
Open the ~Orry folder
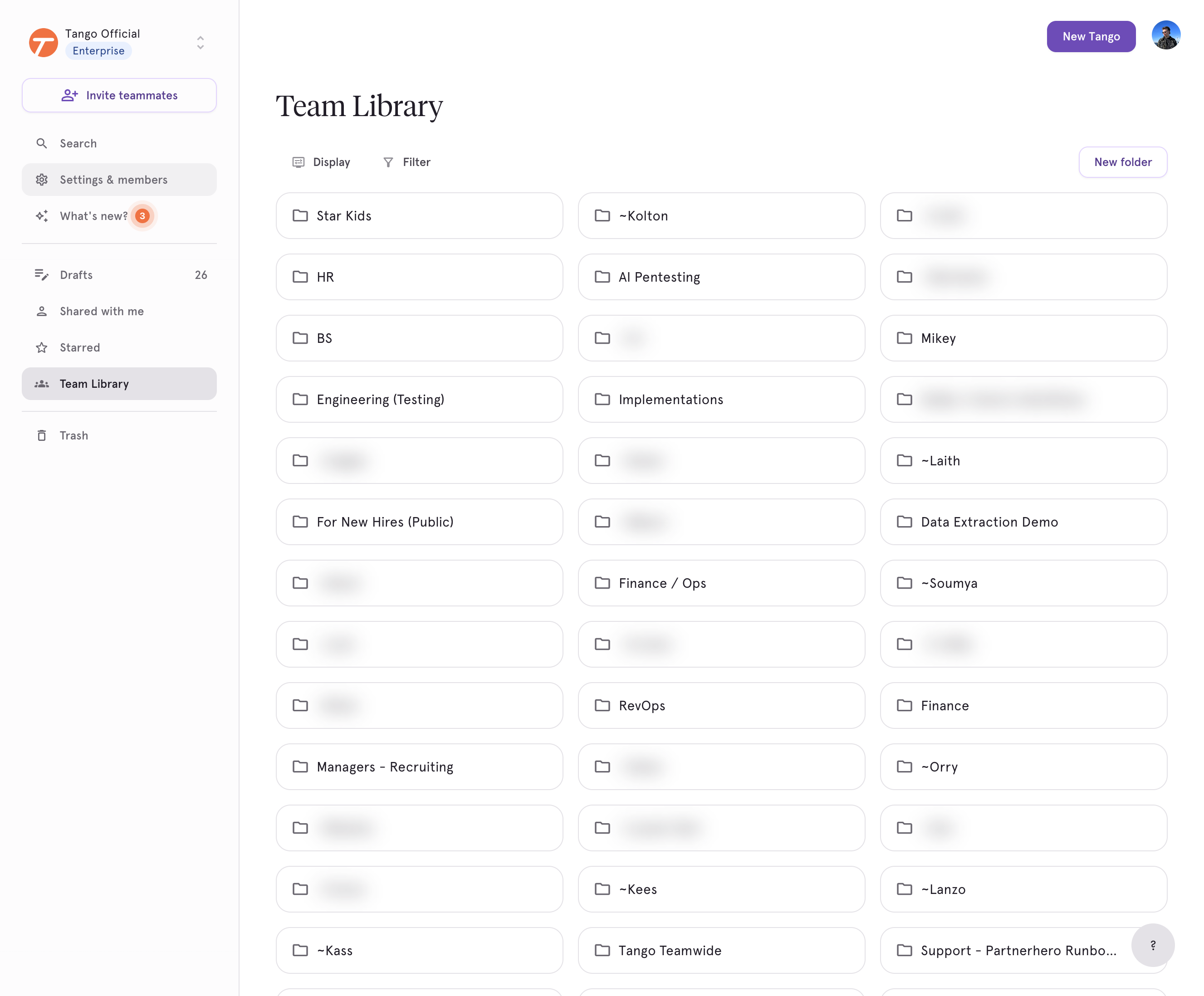point(1023,767)
